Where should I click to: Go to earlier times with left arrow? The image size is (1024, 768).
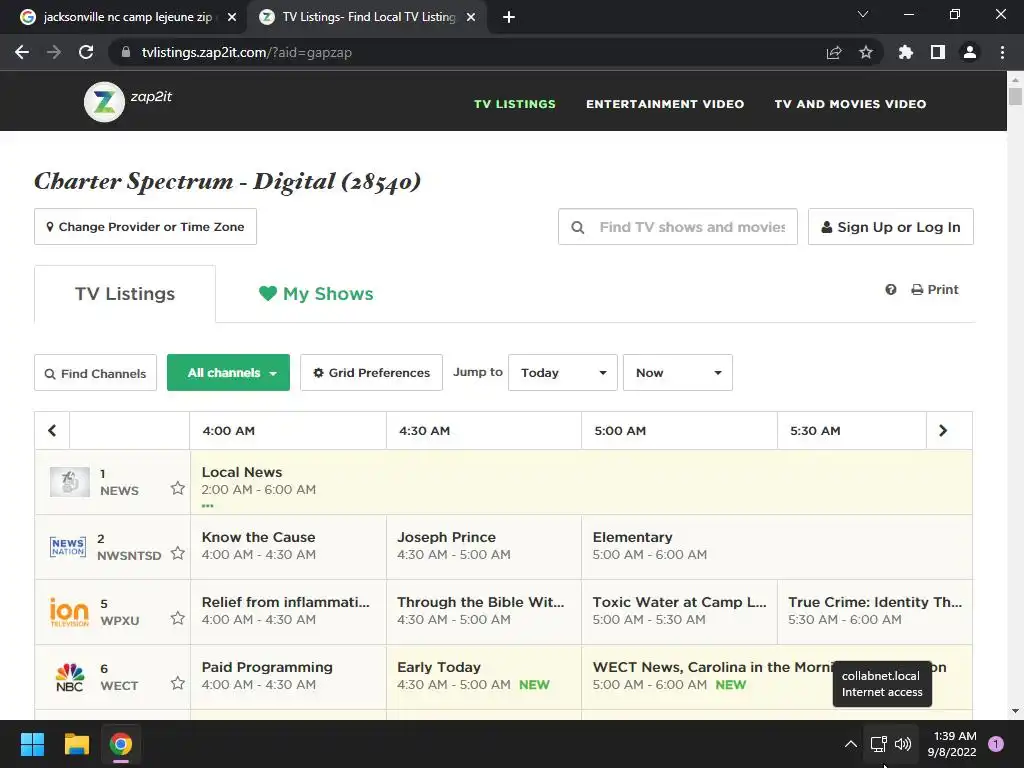(52, 430)
